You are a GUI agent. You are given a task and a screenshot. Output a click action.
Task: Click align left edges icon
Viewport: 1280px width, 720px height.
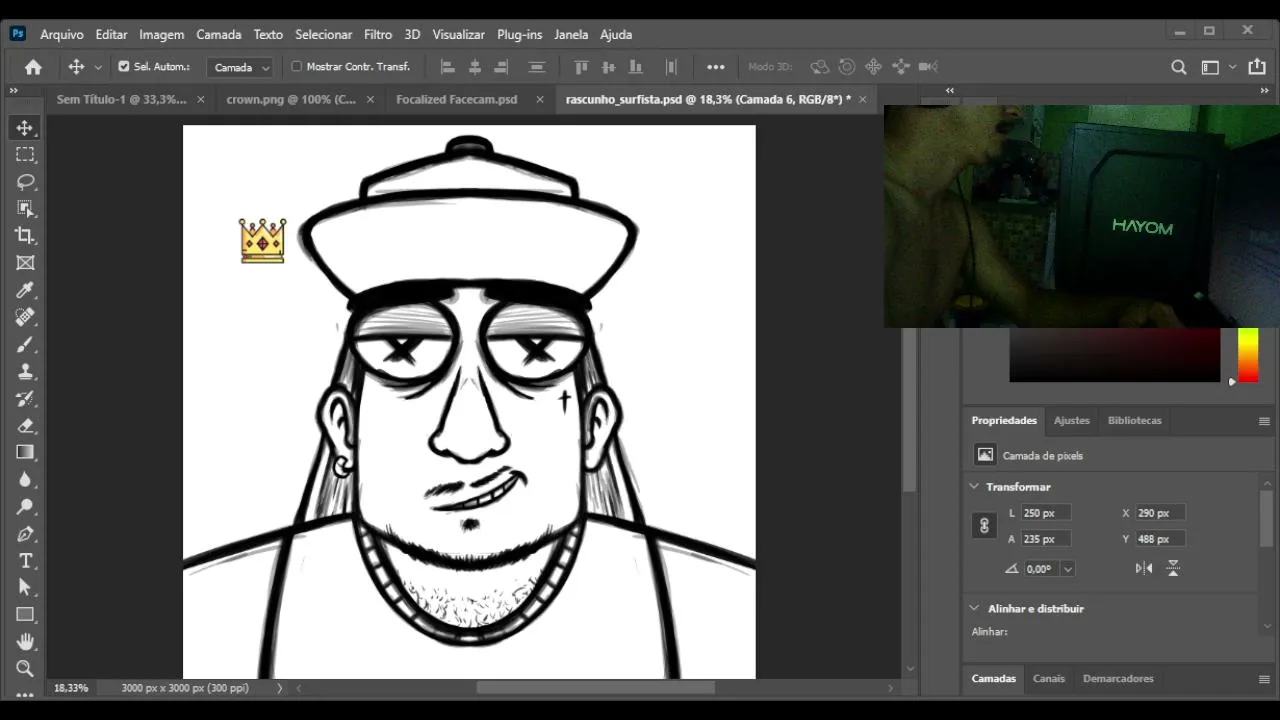pyautogui.click(x=448, y=67)
